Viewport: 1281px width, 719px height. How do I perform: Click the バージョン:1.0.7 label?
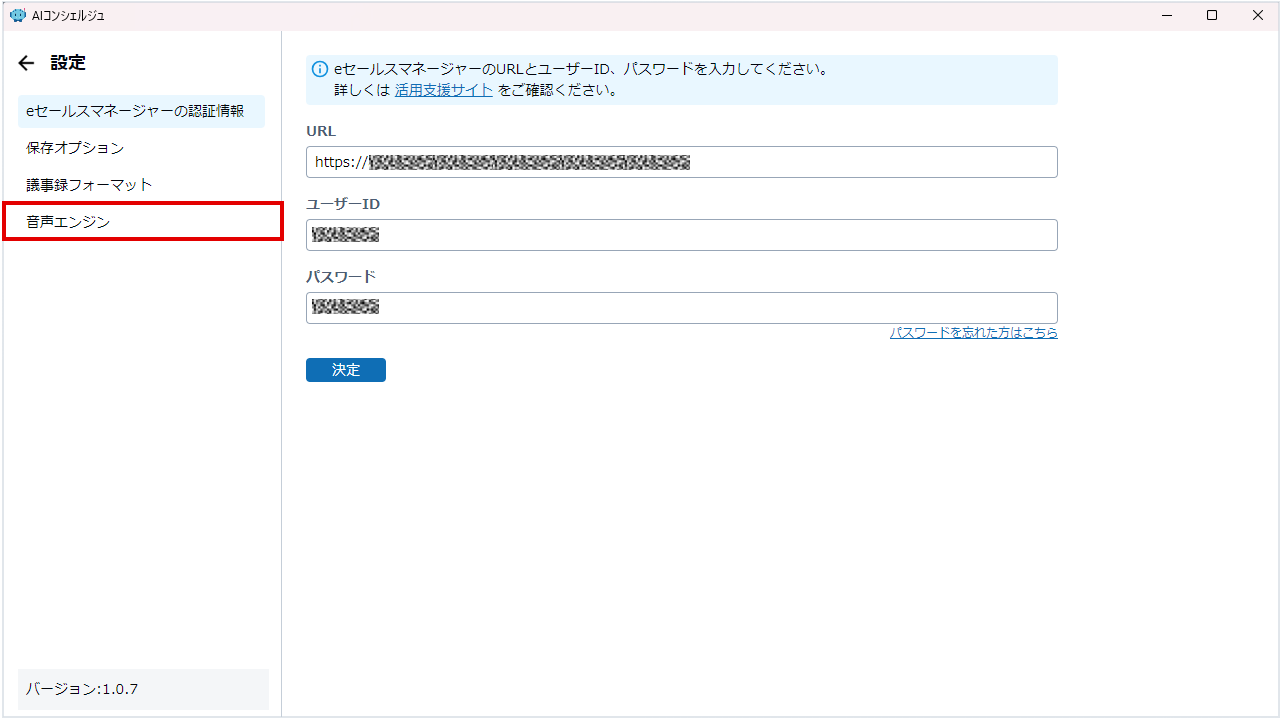coord(82,689)
